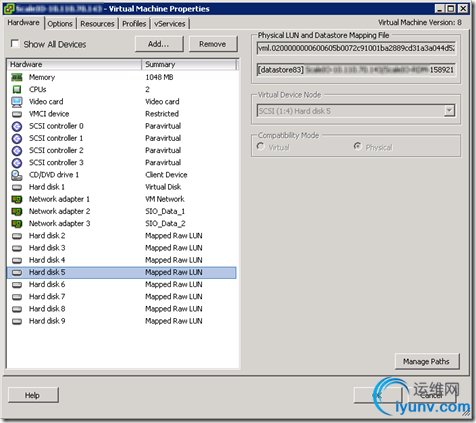
Task: Click the CPUs chip icon
Action: (x=17, y=89)
